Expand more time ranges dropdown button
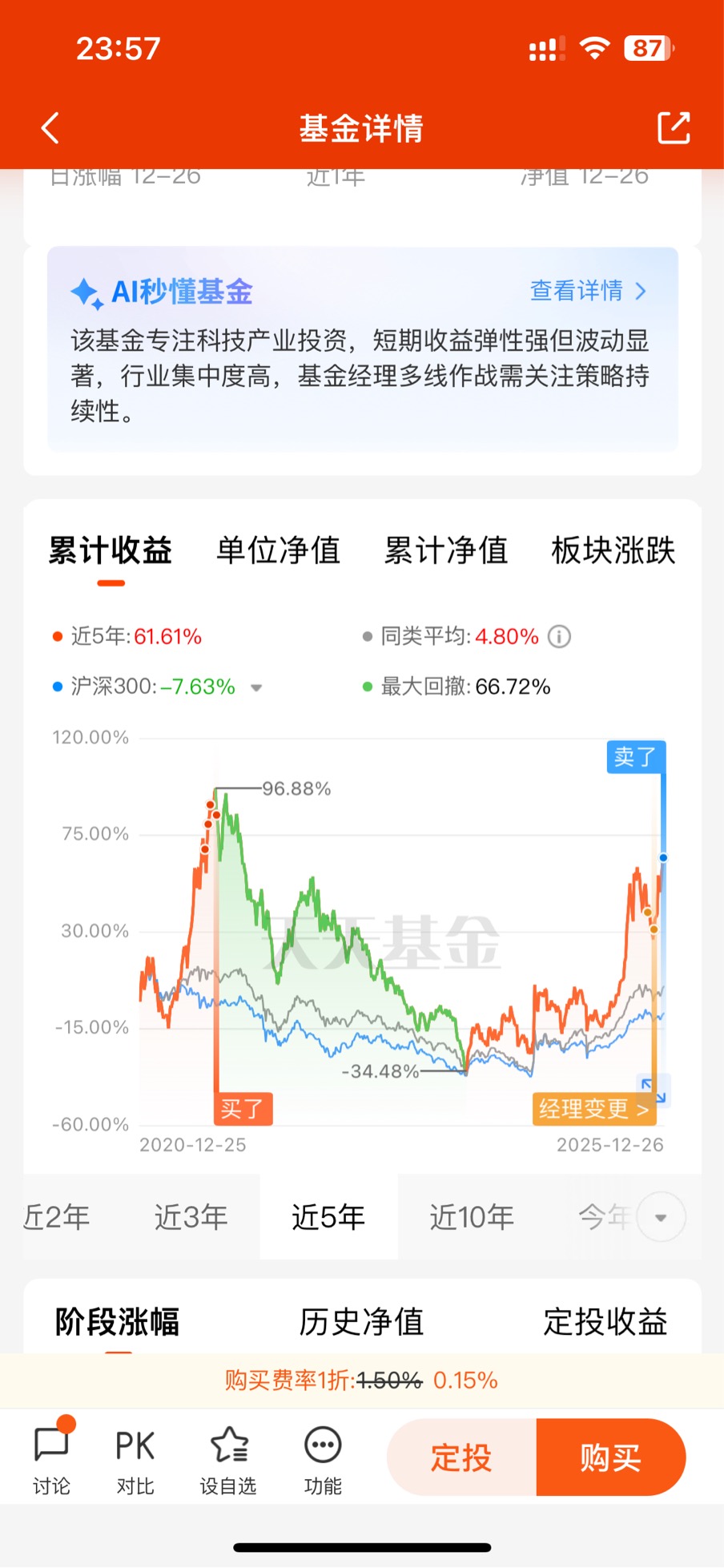Viewport: 724px width, 1568px height. tap(662, 1217)
